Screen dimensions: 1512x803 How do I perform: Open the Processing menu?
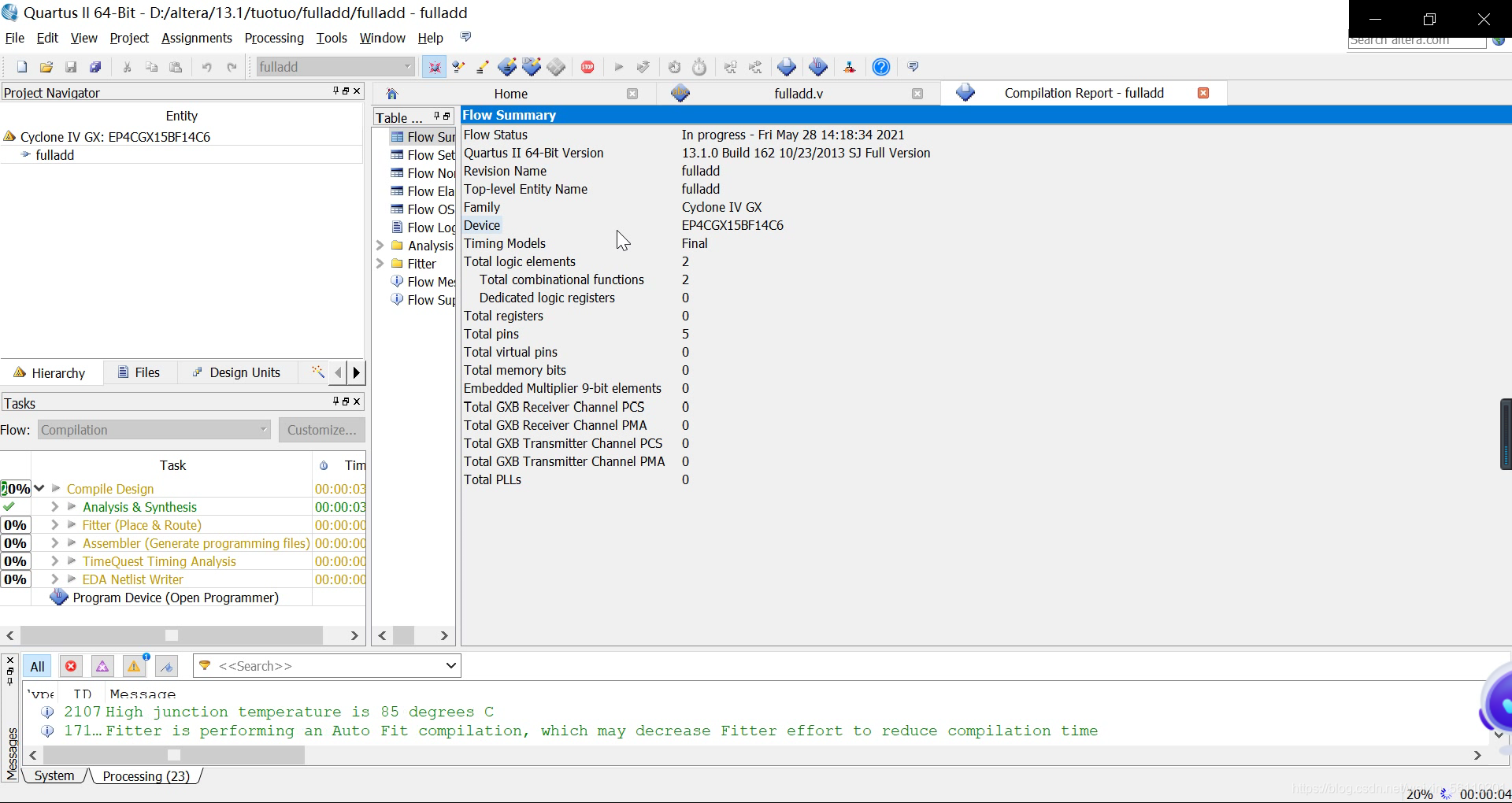pyautogui.click(x=274, y=38)
